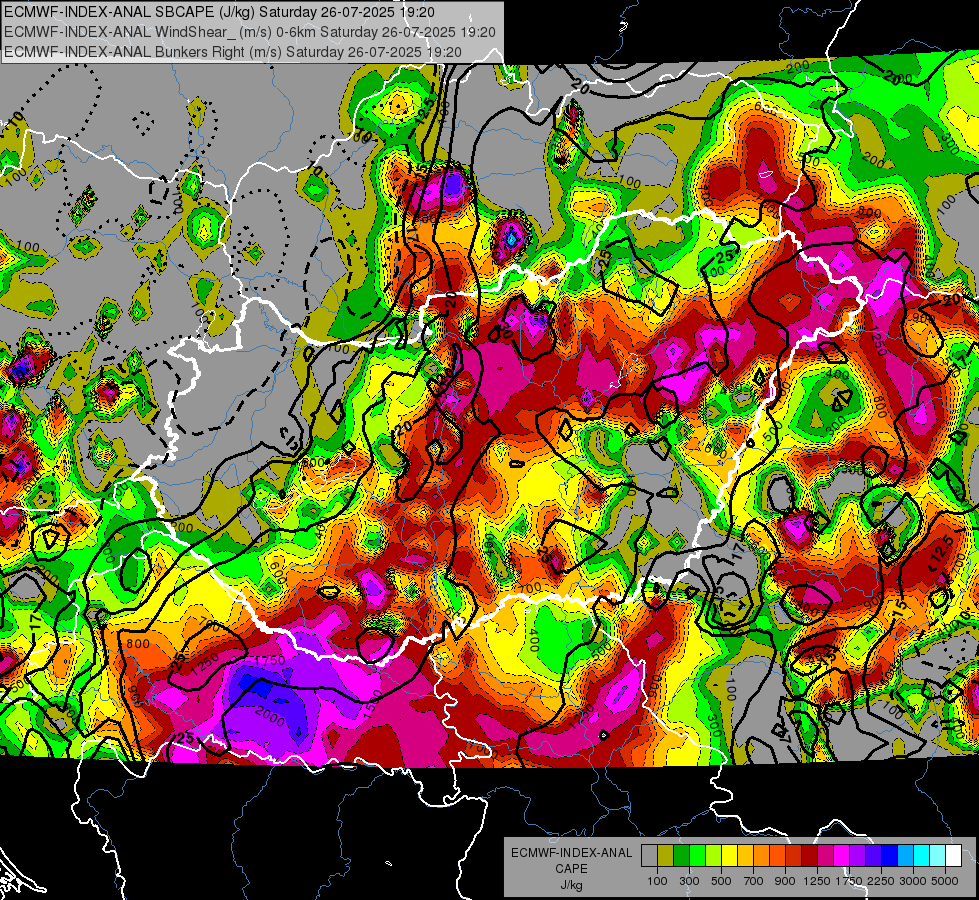Click the pure yellow legend swatch
979x900 pixels.
729,856
